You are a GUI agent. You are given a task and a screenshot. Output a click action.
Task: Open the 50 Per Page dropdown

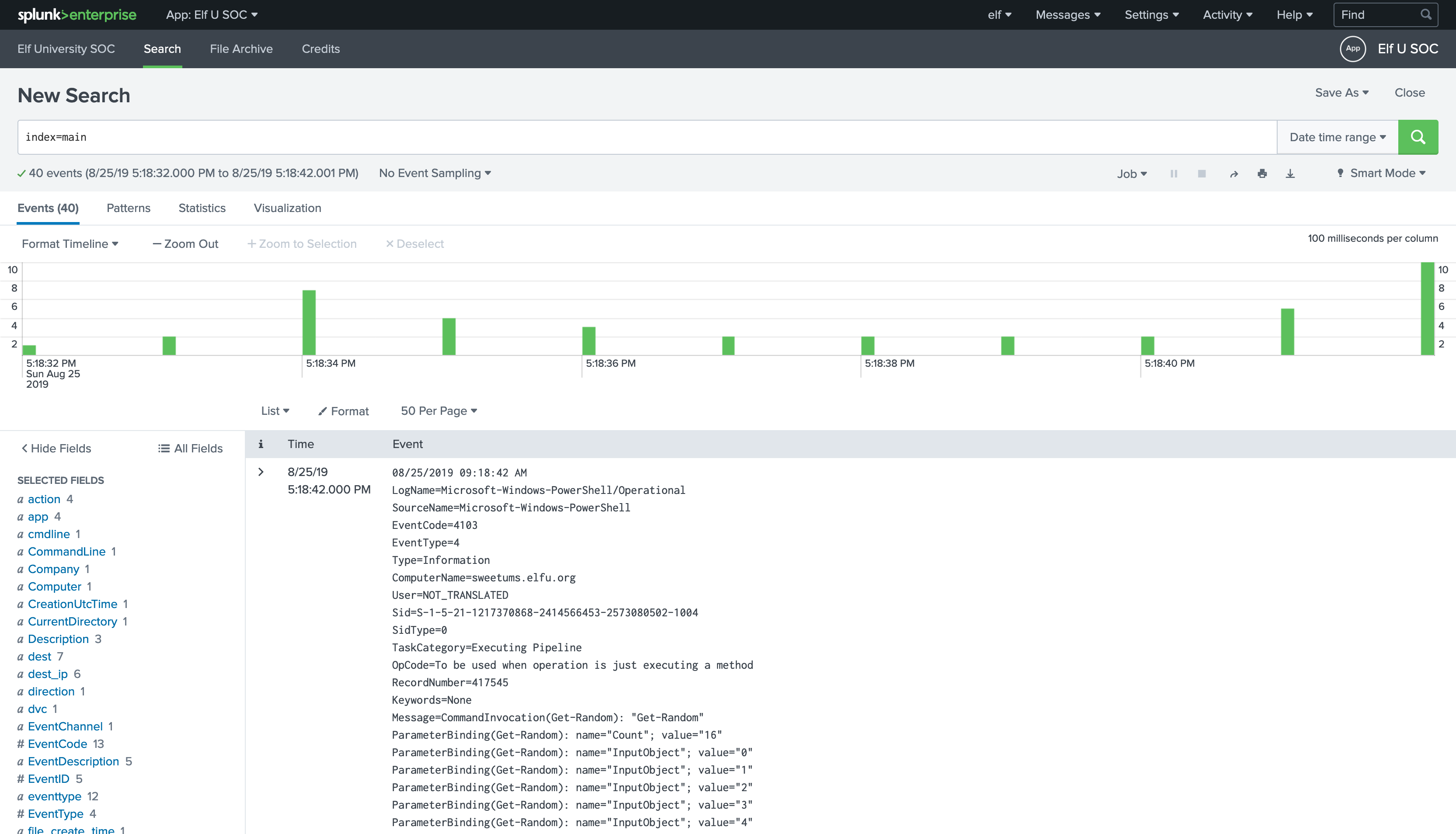(x=439, y=411)
